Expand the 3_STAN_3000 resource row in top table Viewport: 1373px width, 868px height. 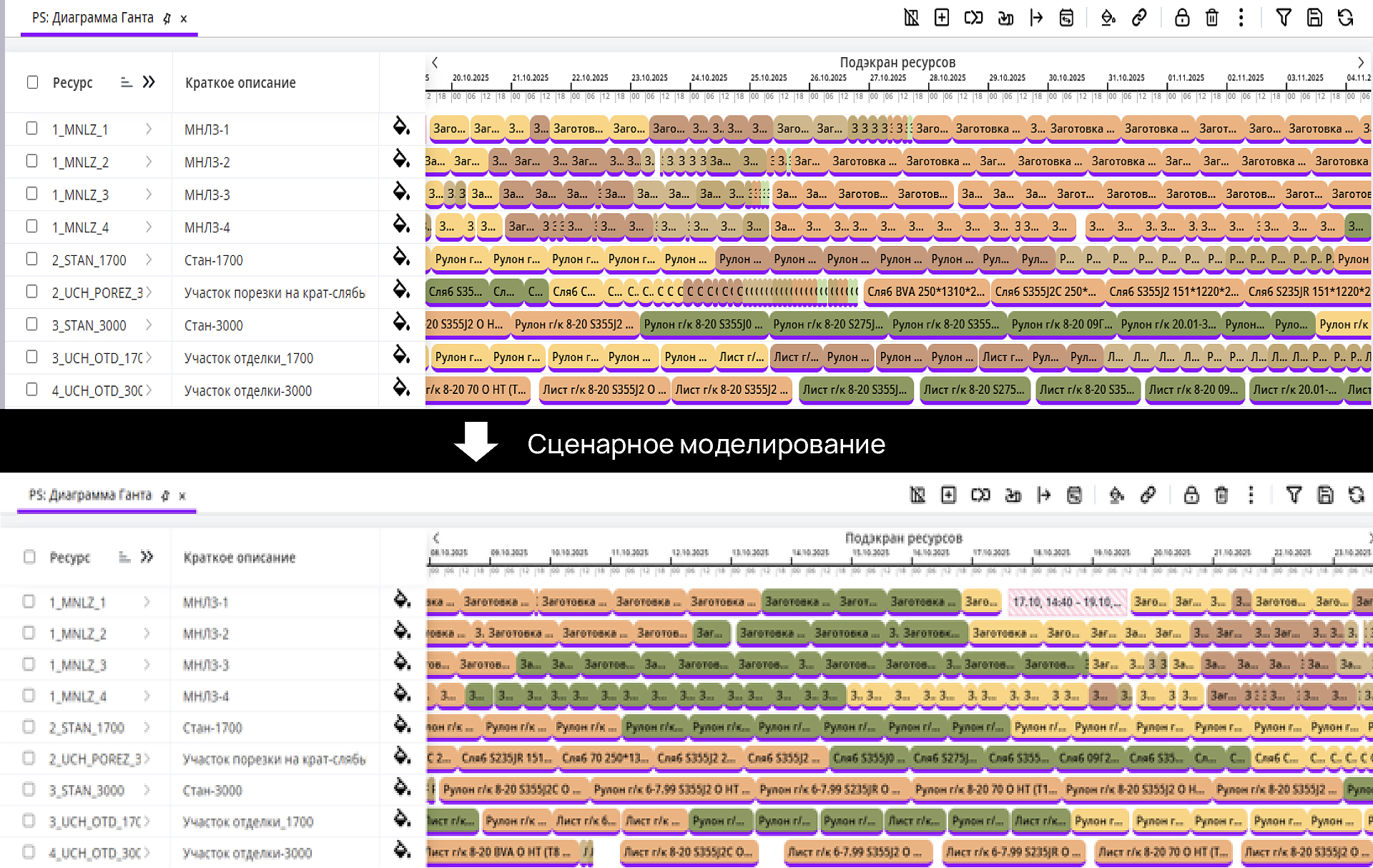(x=149, y=325)
